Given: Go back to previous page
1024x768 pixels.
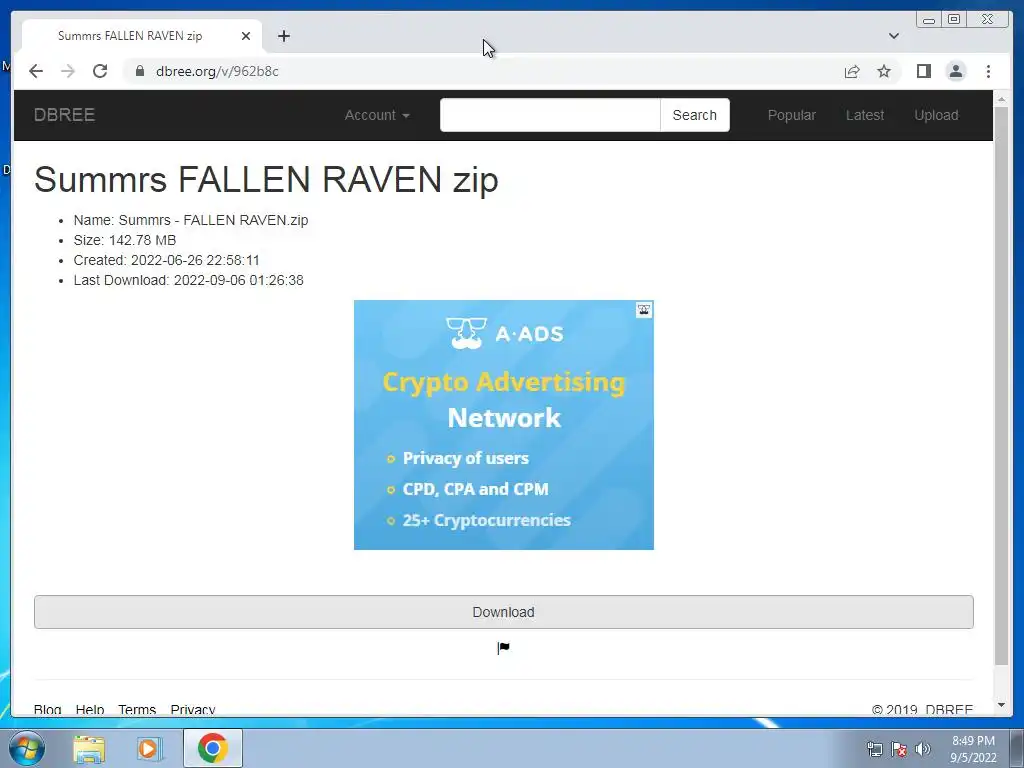Looking at the screenshot, I should (x=36, y=71).
